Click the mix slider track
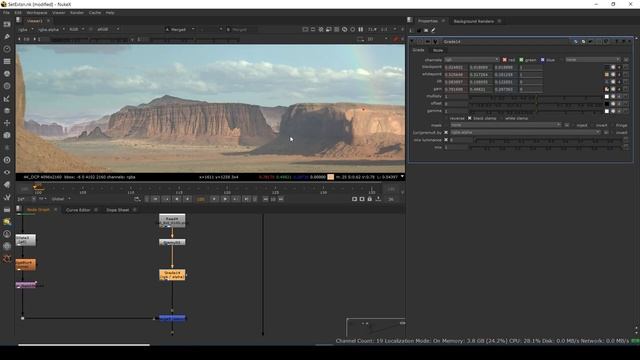The width and height of the screenshot is (640, 360). (546, 147)
